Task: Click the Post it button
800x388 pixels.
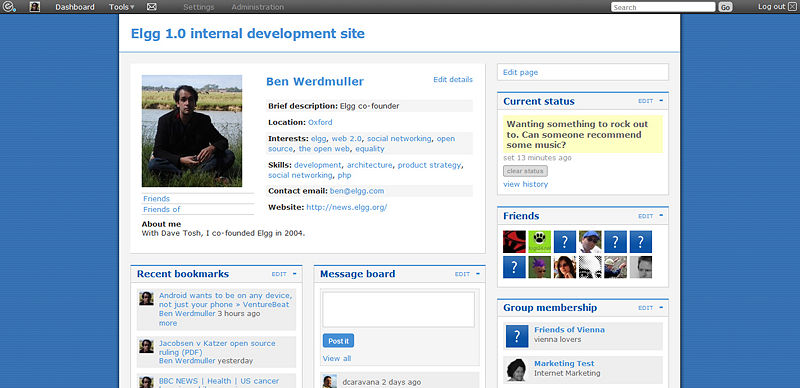Action: (x=338, y=341)
